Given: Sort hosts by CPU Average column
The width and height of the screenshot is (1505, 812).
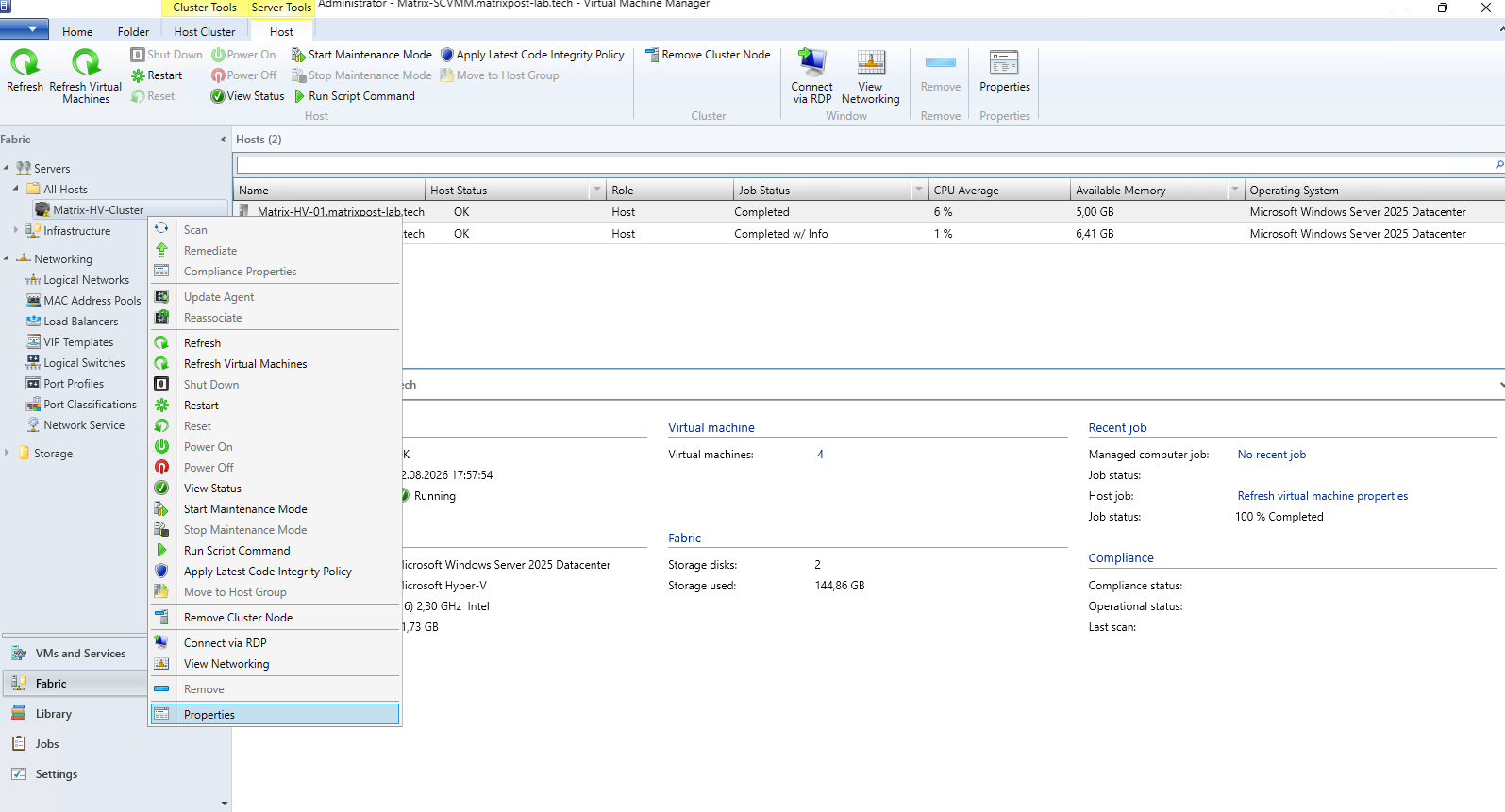Looking at the screenshot, I should pyautogui.click(x=999, y=191).
